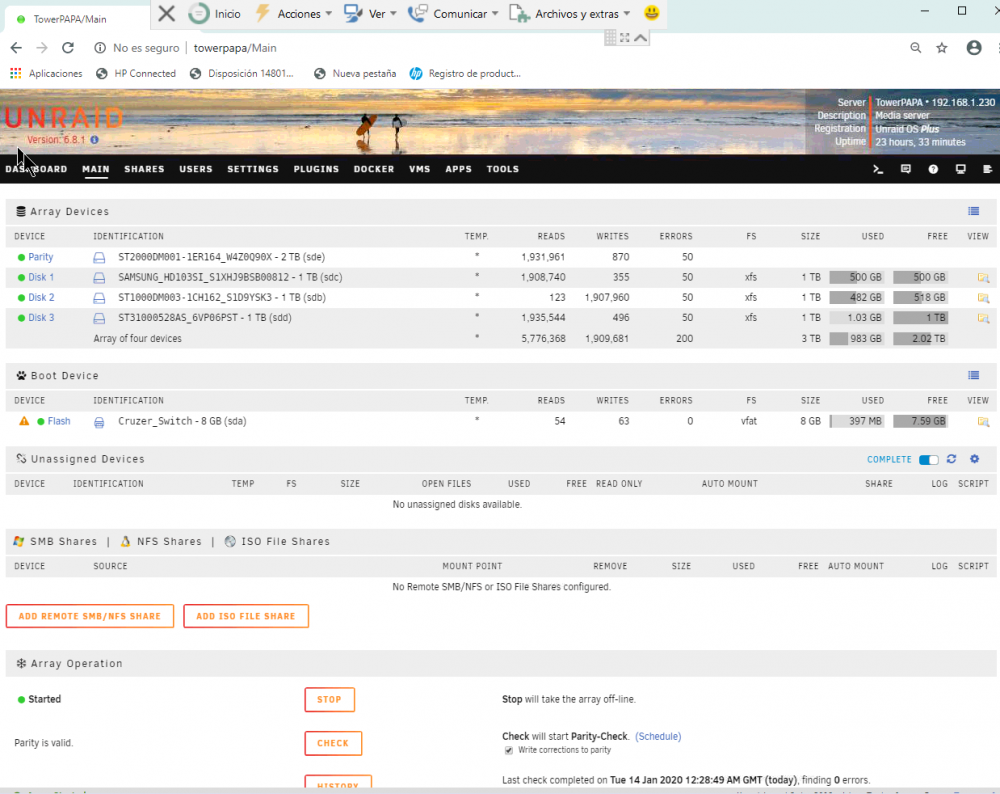
Task: Open the parity check Schedule link
Action: coord(658,737)
